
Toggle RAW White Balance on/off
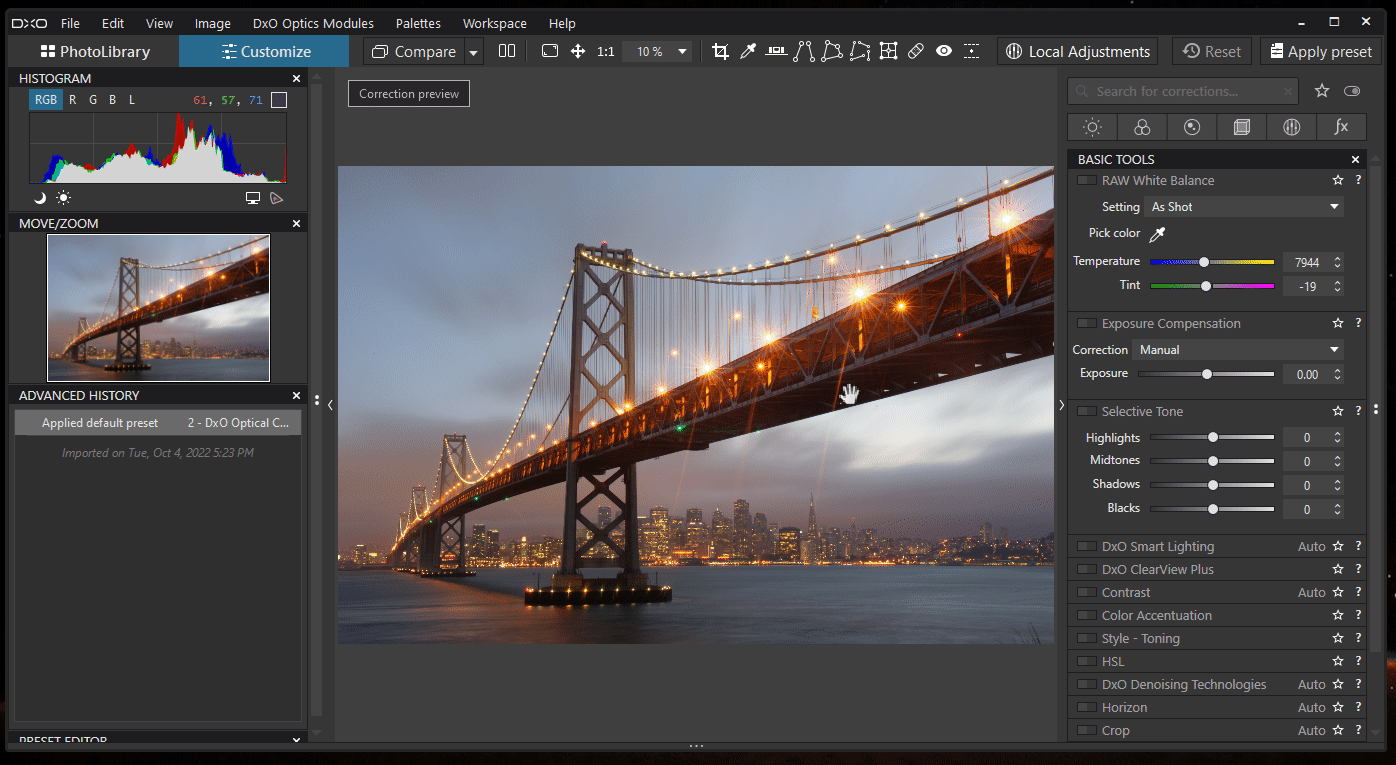point(1086,181)
